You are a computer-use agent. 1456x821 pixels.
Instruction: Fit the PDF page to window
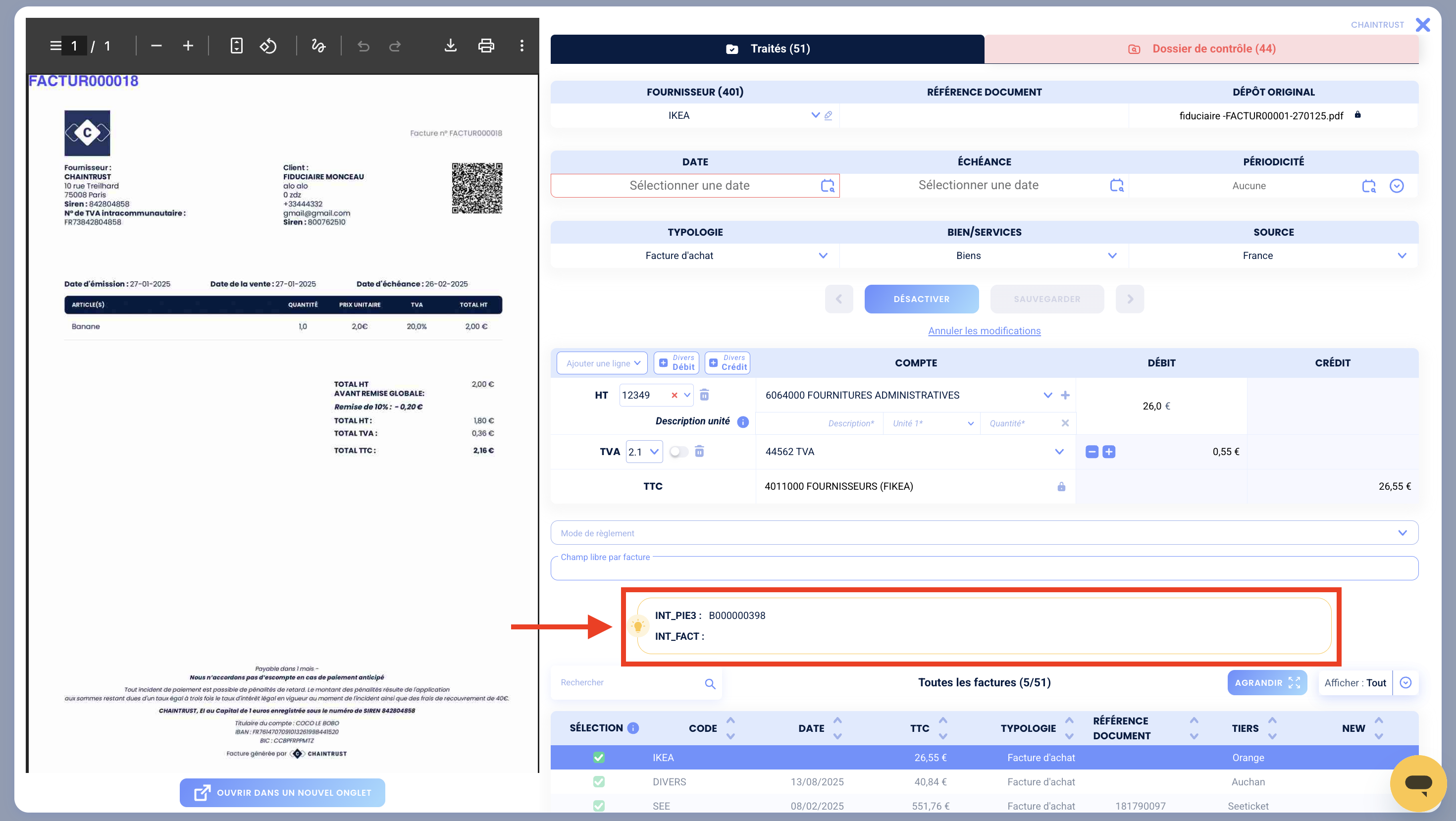click(237, 46)
